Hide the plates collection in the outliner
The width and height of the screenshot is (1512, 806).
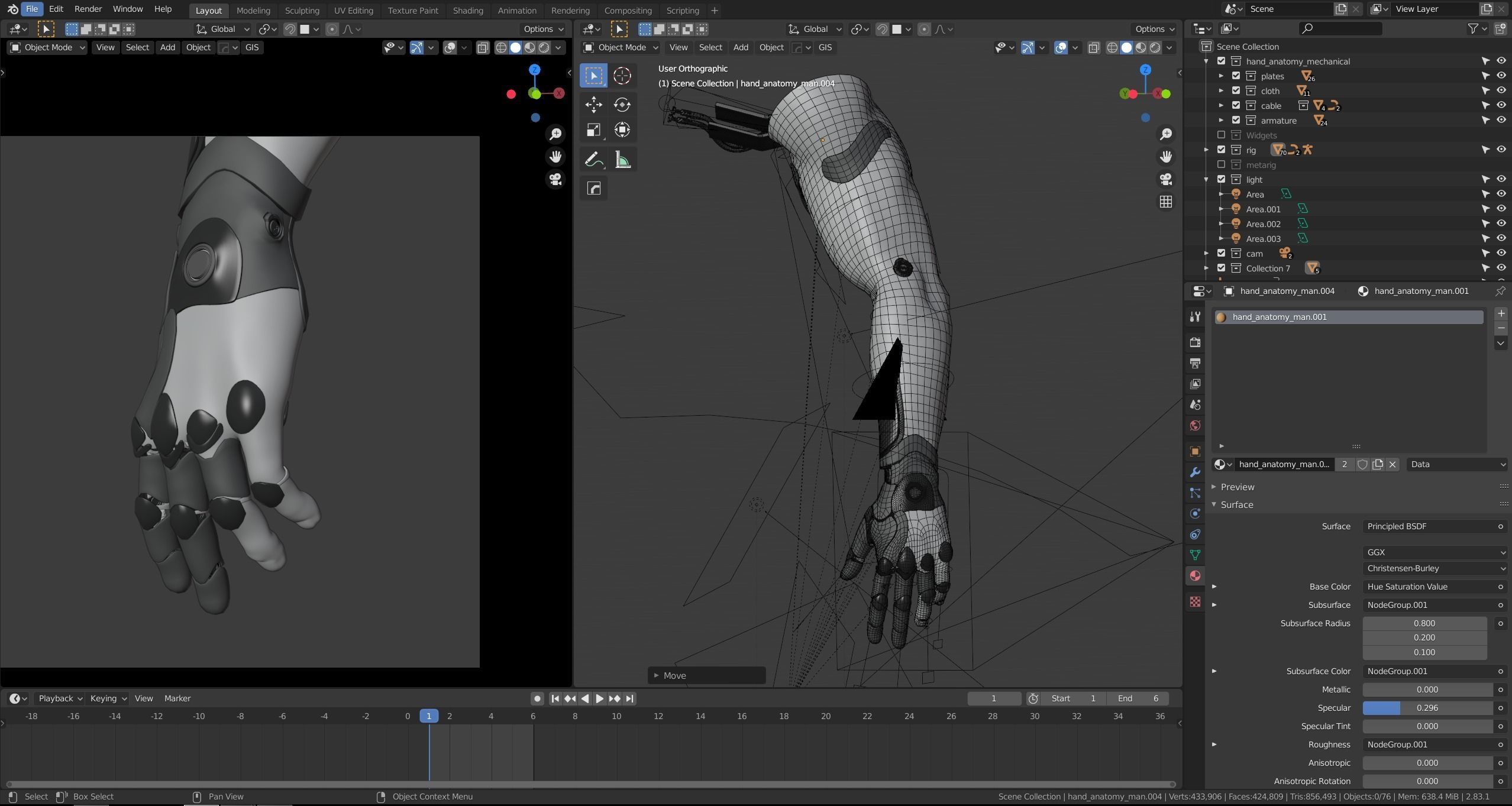(1501, 76)
